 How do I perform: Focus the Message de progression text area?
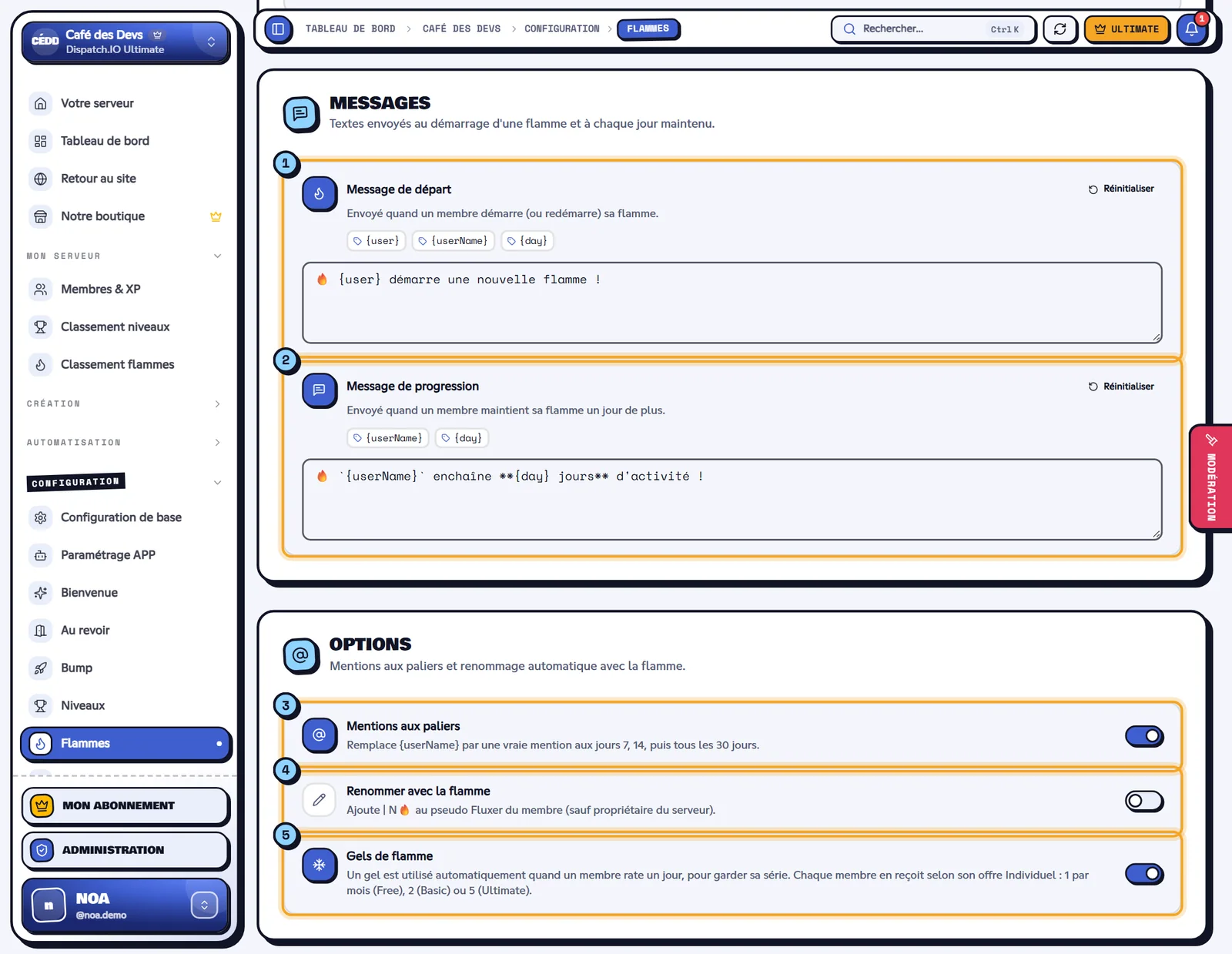731,500
